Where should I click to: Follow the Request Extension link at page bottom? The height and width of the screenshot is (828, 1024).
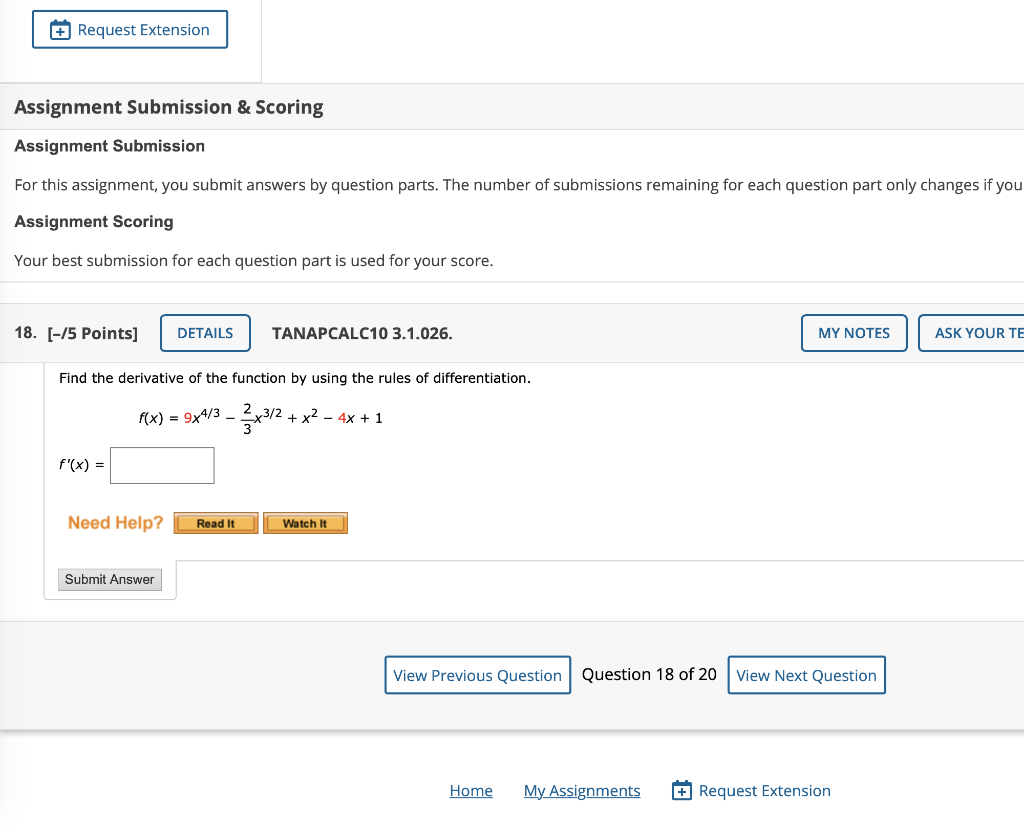tap(764, 790)
